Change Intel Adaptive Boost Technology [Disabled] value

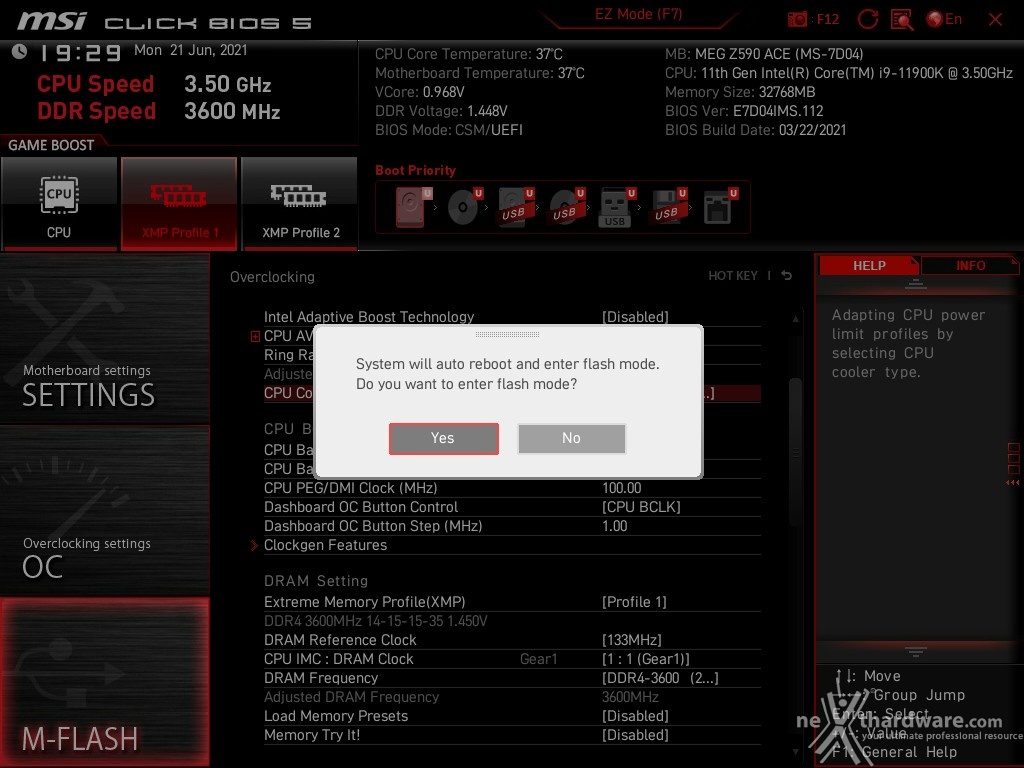click(635, 317)
